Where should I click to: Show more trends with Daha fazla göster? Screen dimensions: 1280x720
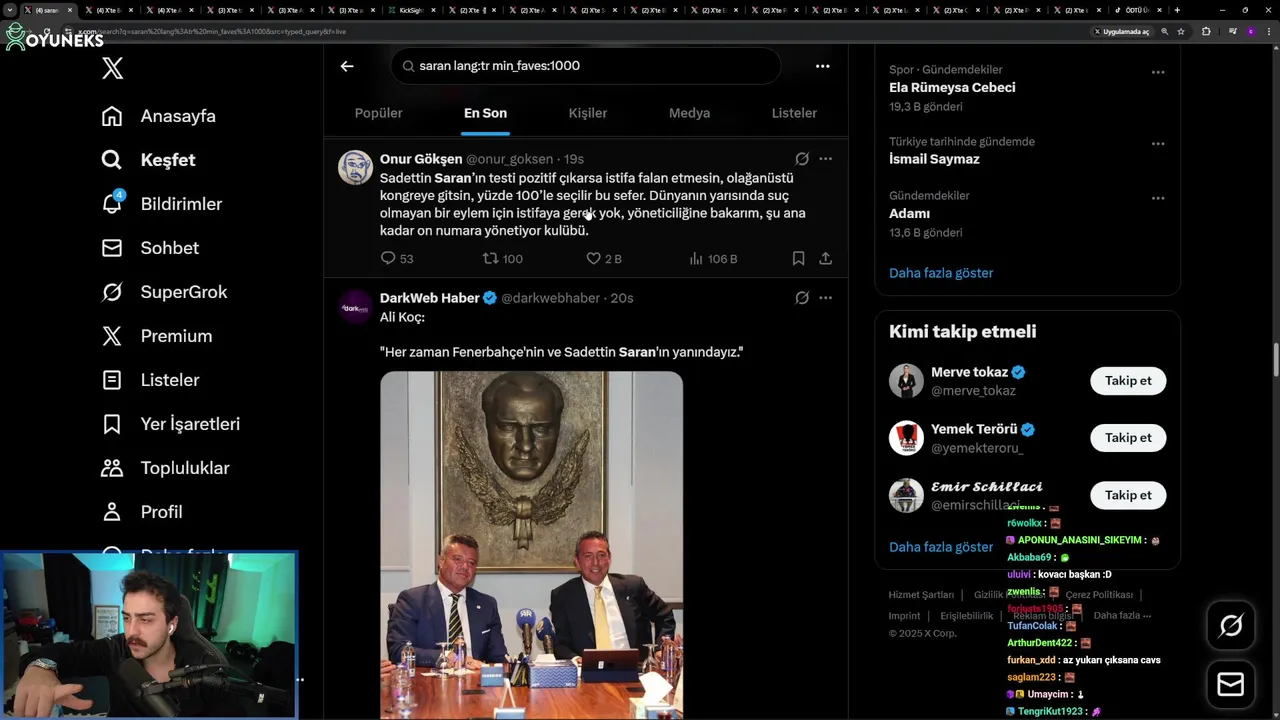(x=941, y=273)
